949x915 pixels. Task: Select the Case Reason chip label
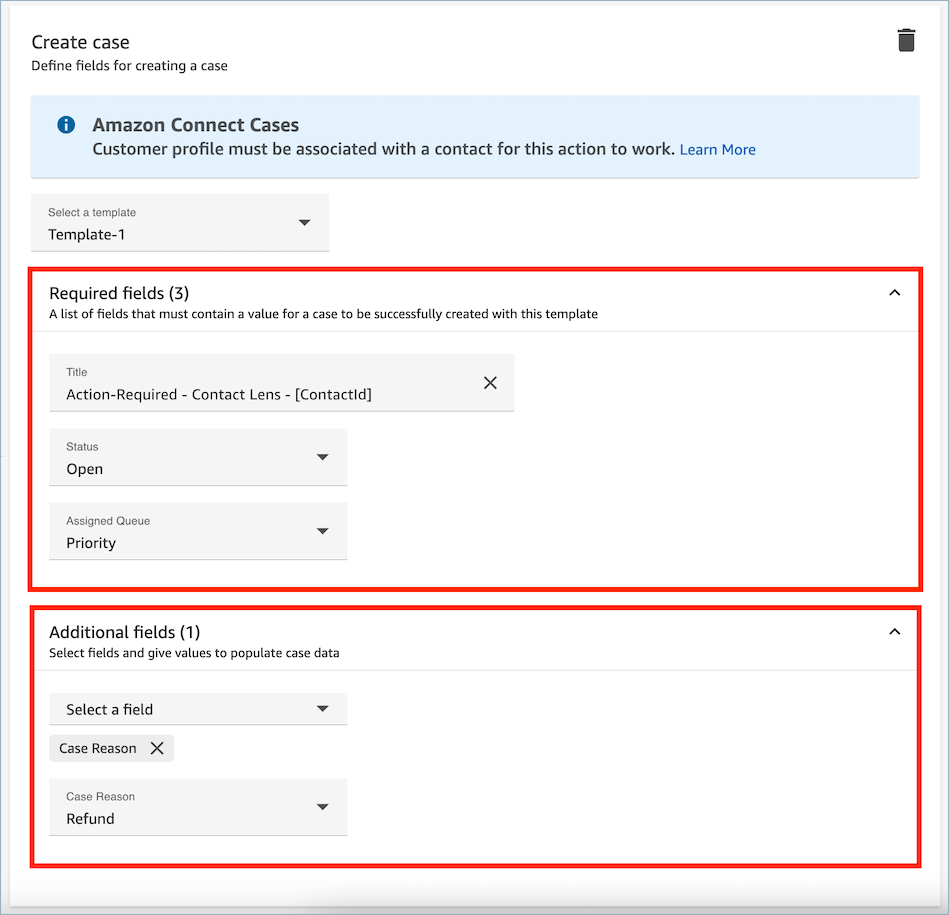click(98, 748)
